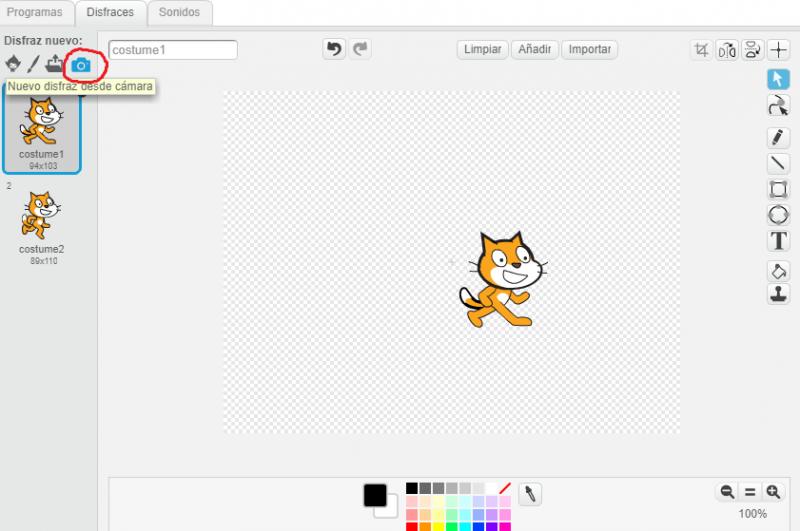Pick the bright green palette swatch
This screenshot has width=800, height=531.
coord(452,527)
